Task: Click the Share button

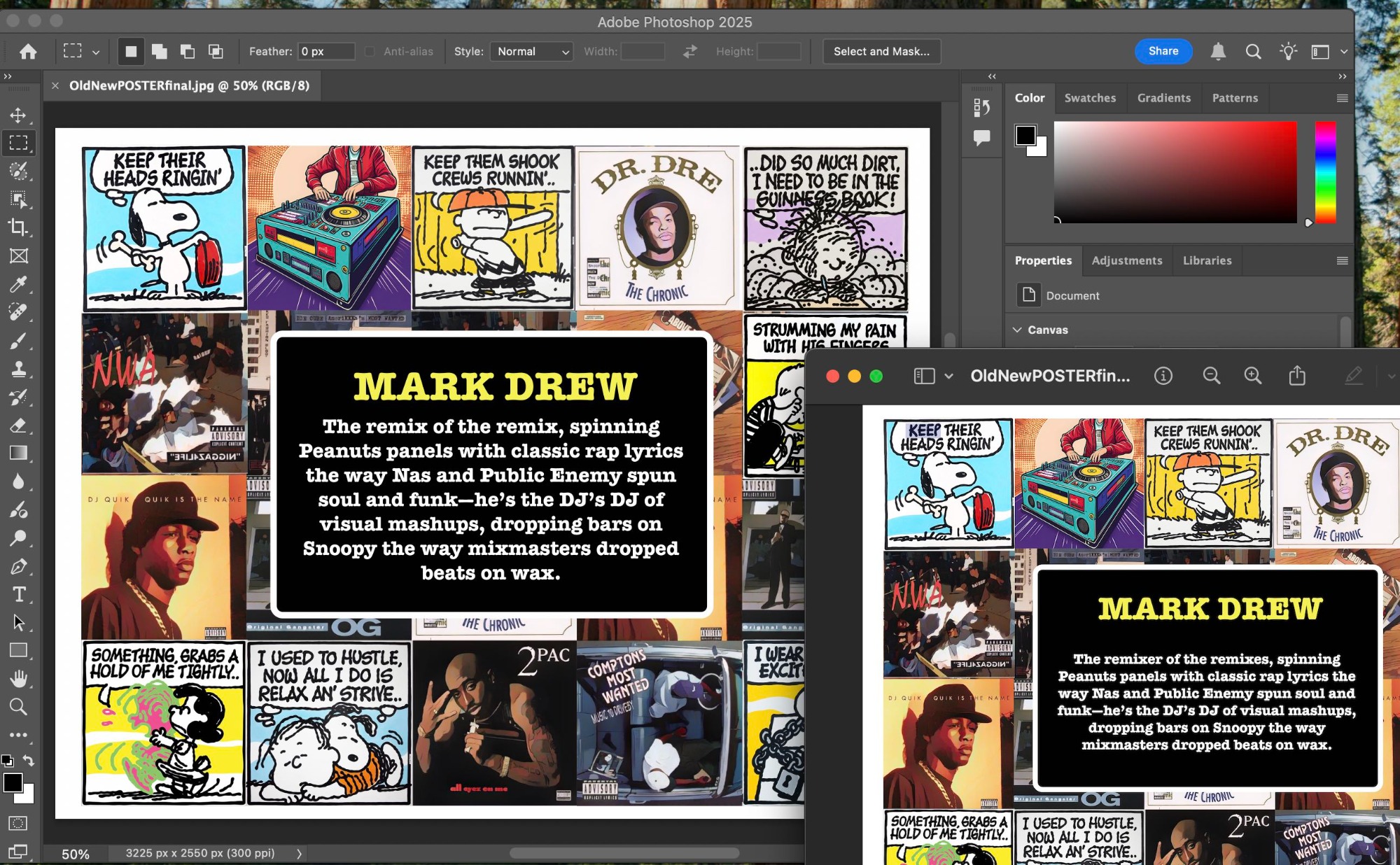Action: pos(1163,51)
